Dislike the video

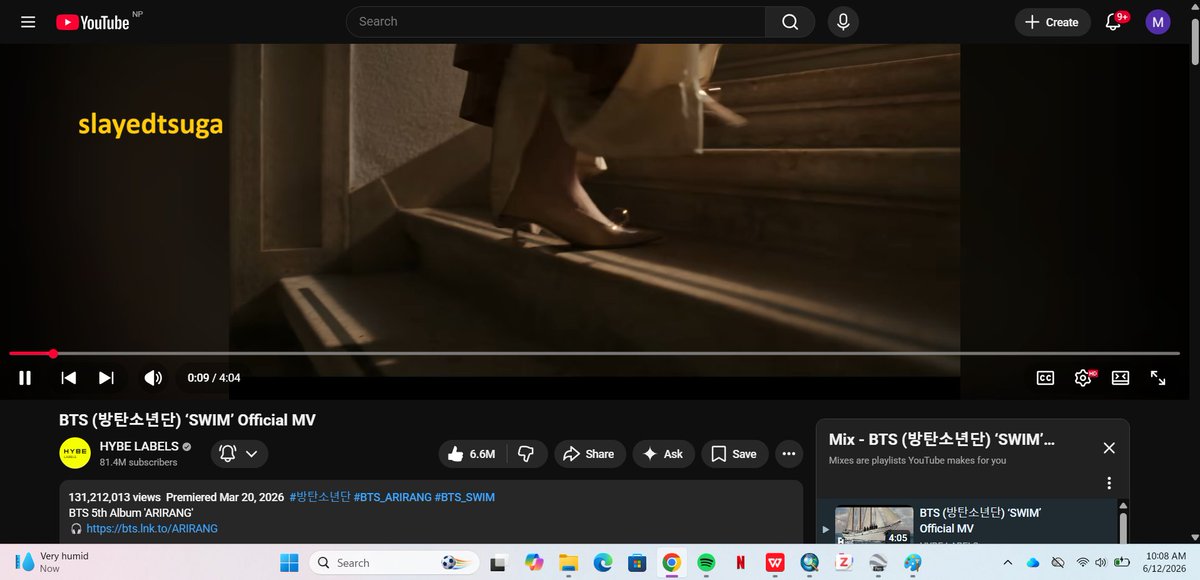coord(525,454)
